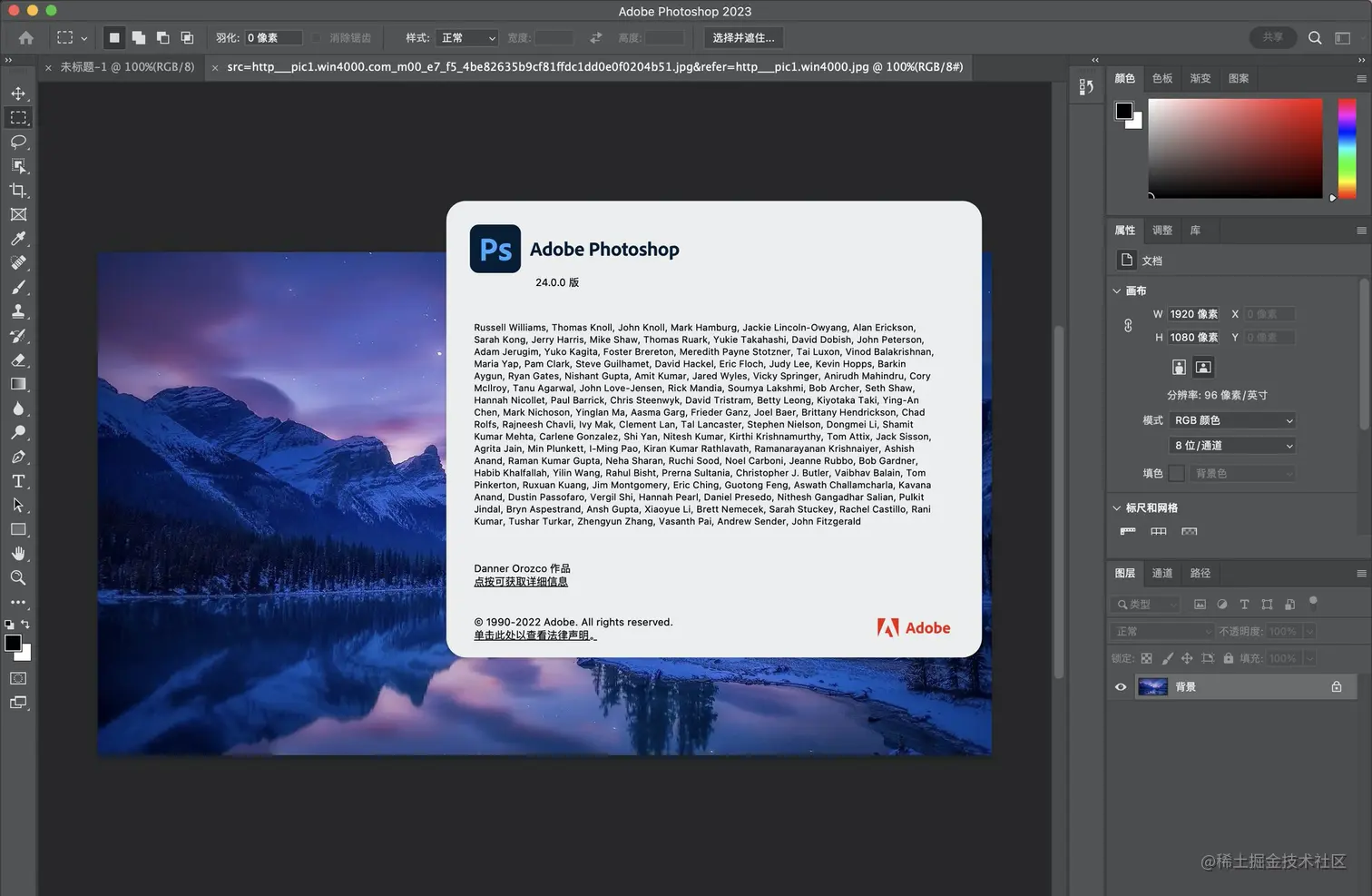This screenshot has width=1372, height=896.
Task: Select the Hand tool
Action: pyautogui.click(x=18, y=554)
